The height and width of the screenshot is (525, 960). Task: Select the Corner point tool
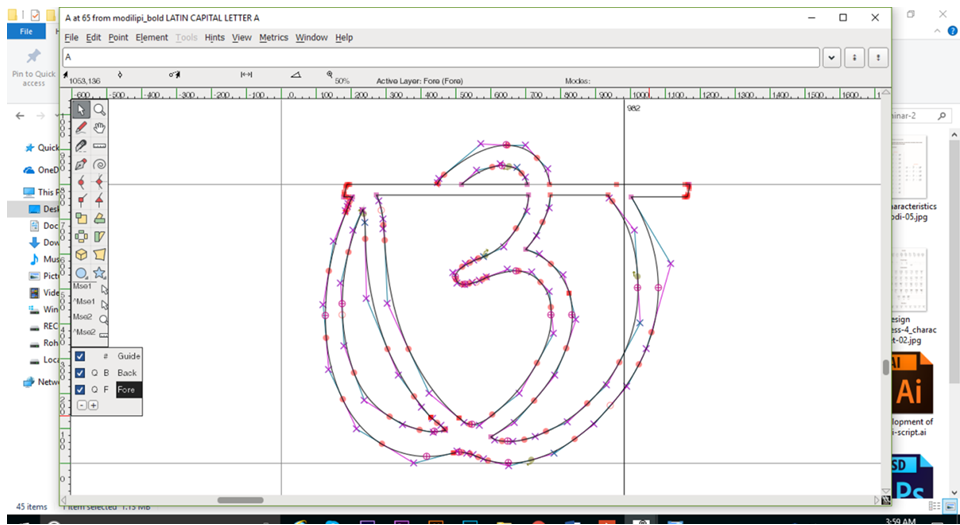tap(81, 200)
